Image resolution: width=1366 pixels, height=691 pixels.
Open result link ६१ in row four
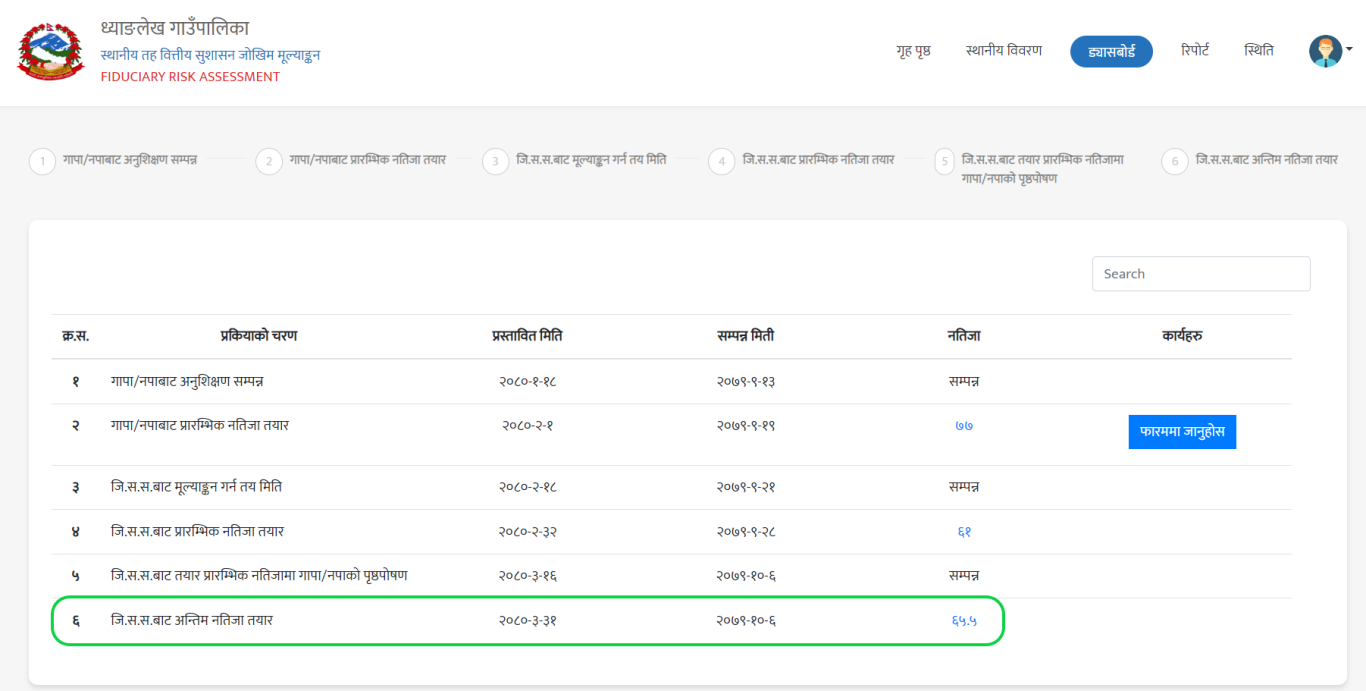click(x=964, y=532)
